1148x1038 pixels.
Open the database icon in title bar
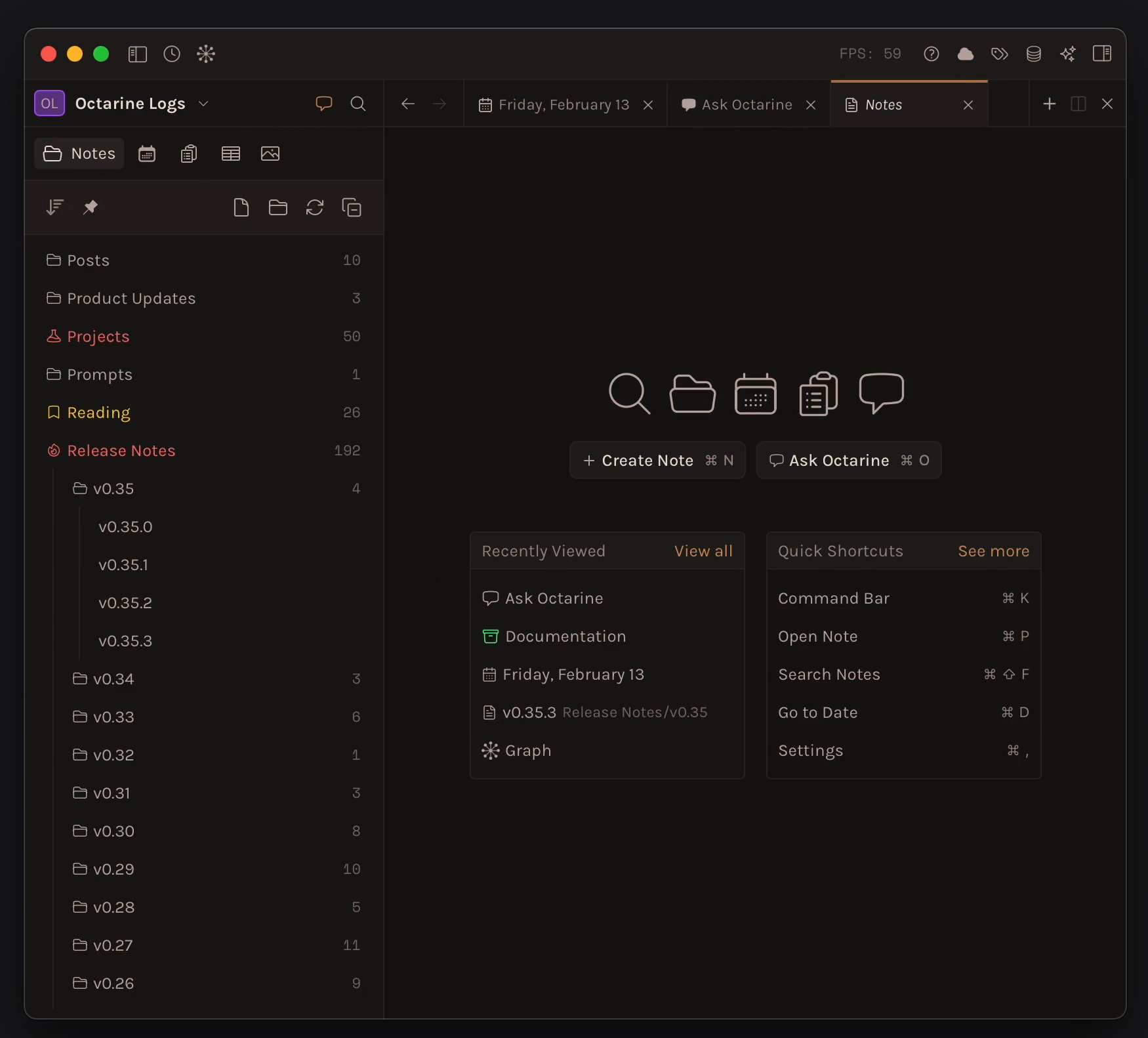[1034, 54]
